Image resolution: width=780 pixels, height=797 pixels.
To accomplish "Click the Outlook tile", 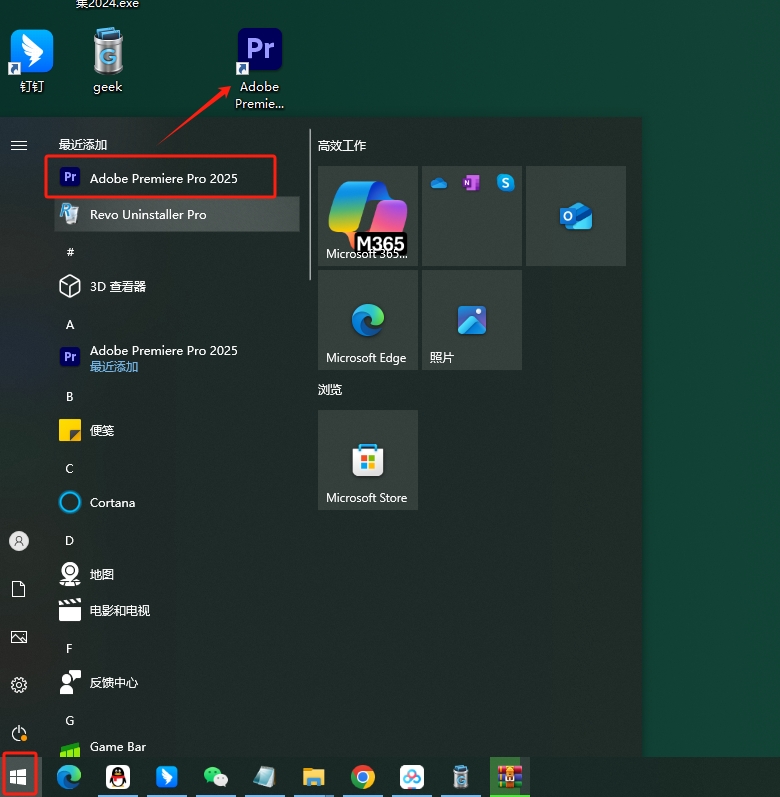I will pyautogui.click(x=575, y=216).
